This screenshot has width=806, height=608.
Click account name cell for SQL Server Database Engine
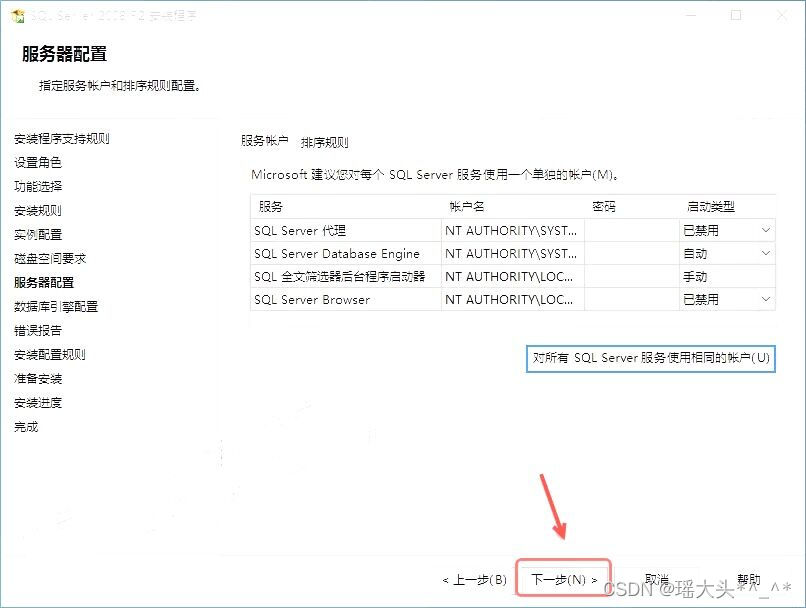[512, 253]
